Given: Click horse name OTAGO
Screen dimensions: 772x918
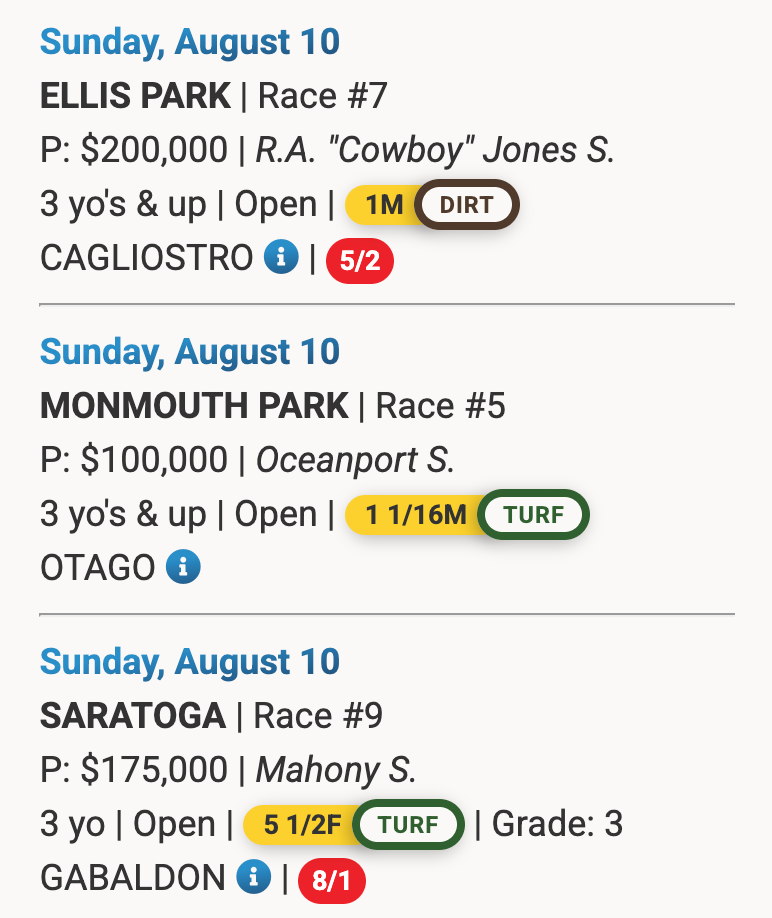Looking at the screenshot, I should pos(97,568).
